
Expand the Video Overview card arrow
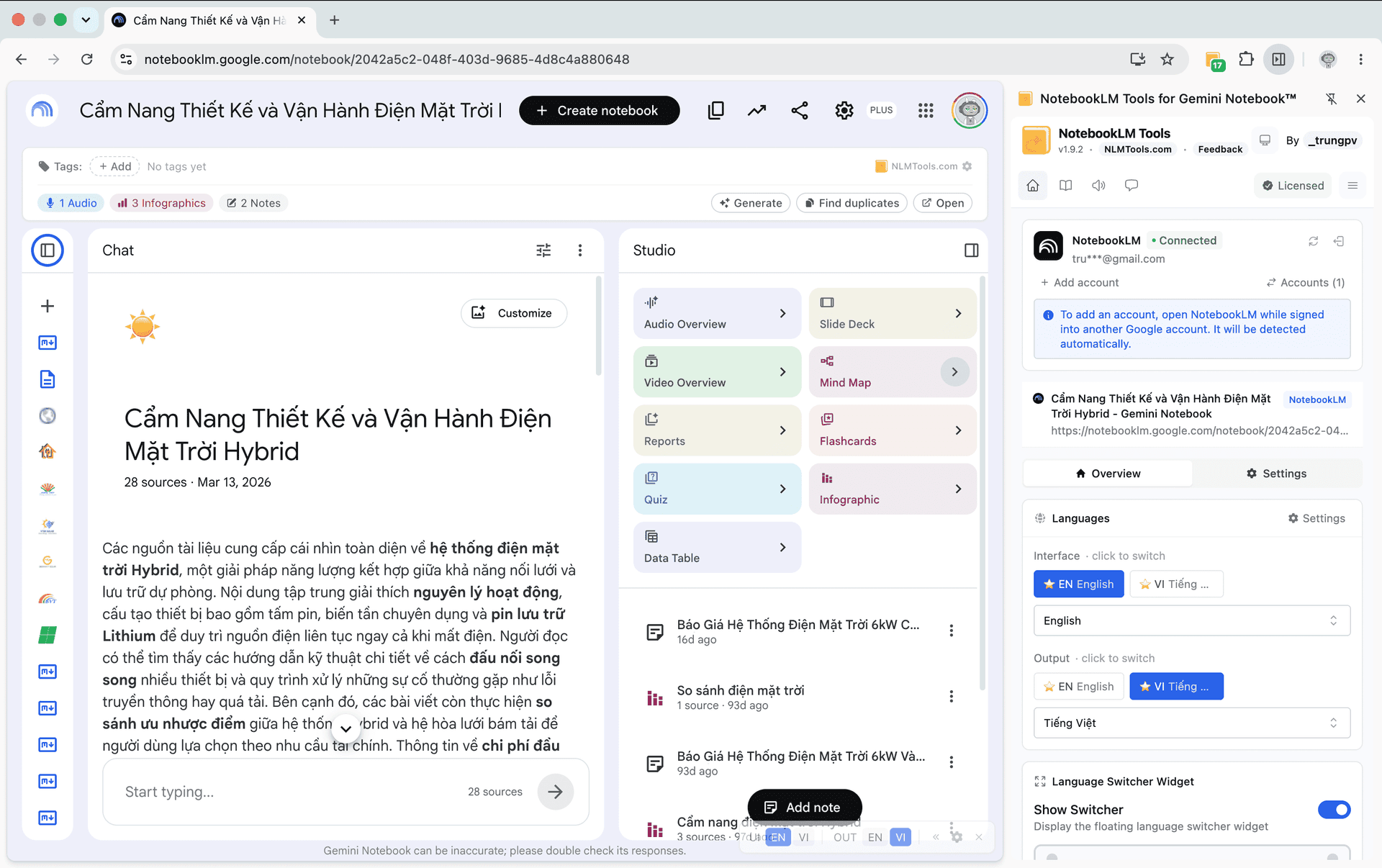pos(782,371)
